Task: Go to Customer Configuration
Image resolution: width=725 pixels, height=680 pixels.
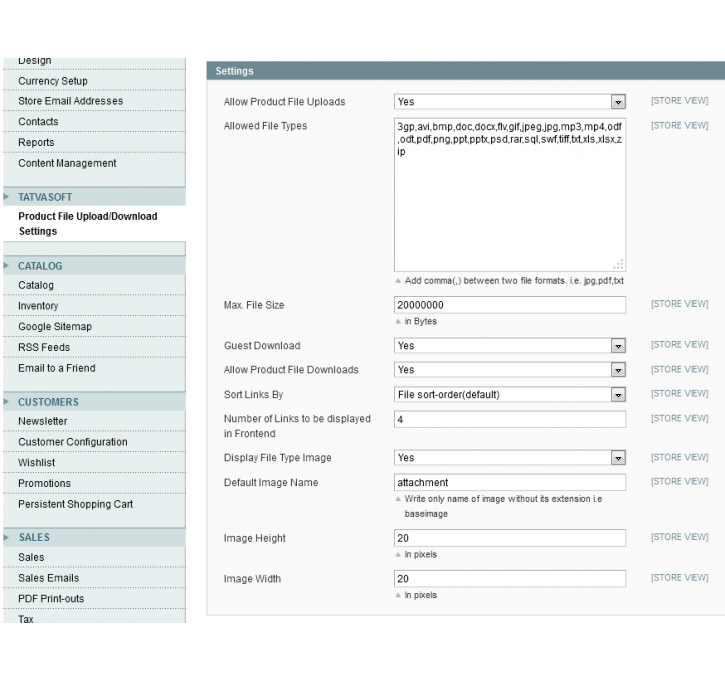Action: coord(73,442)
